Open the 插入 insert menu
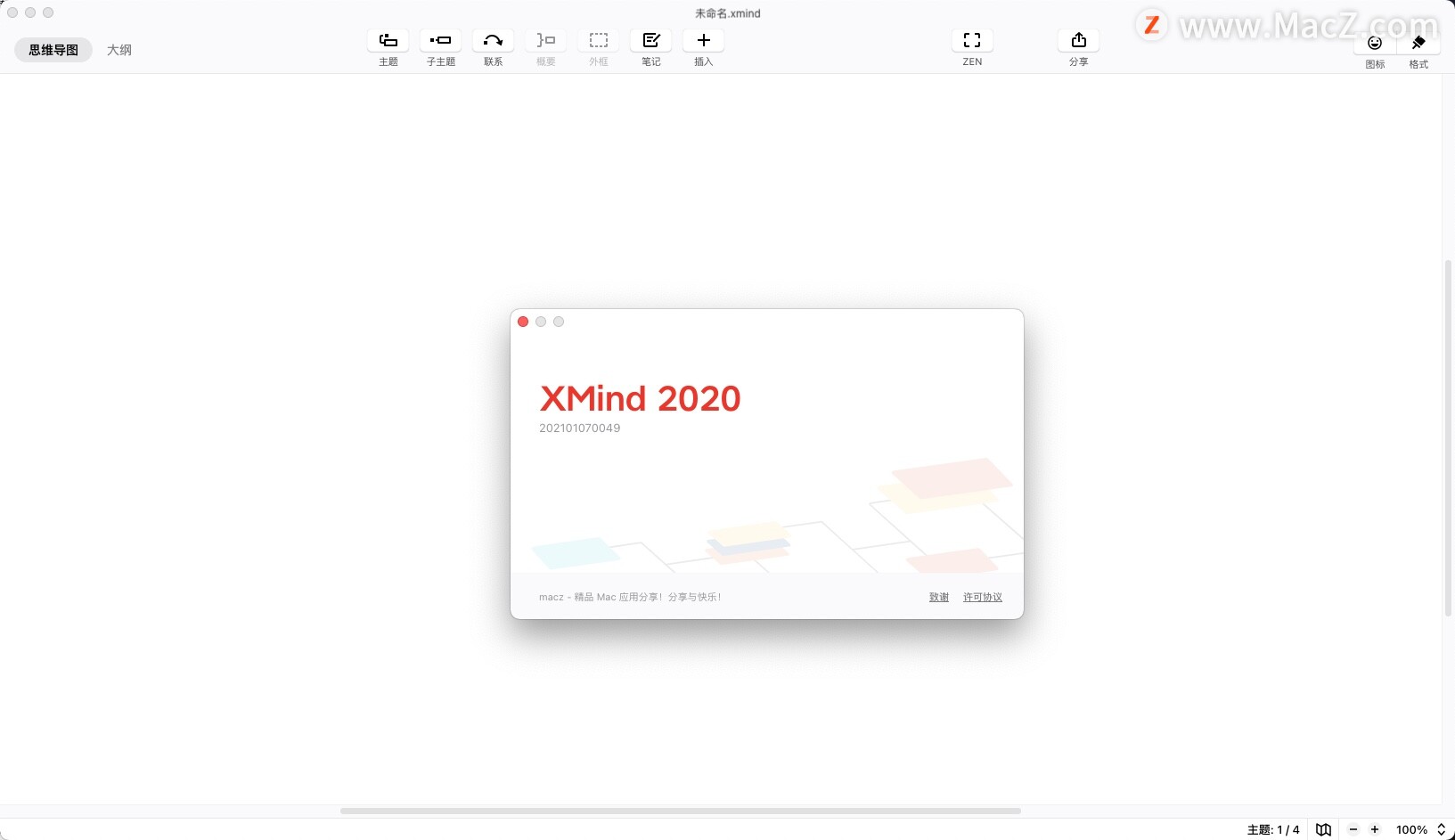The image size is (1455, 840). pyautogui.click(x=704, y=40)
